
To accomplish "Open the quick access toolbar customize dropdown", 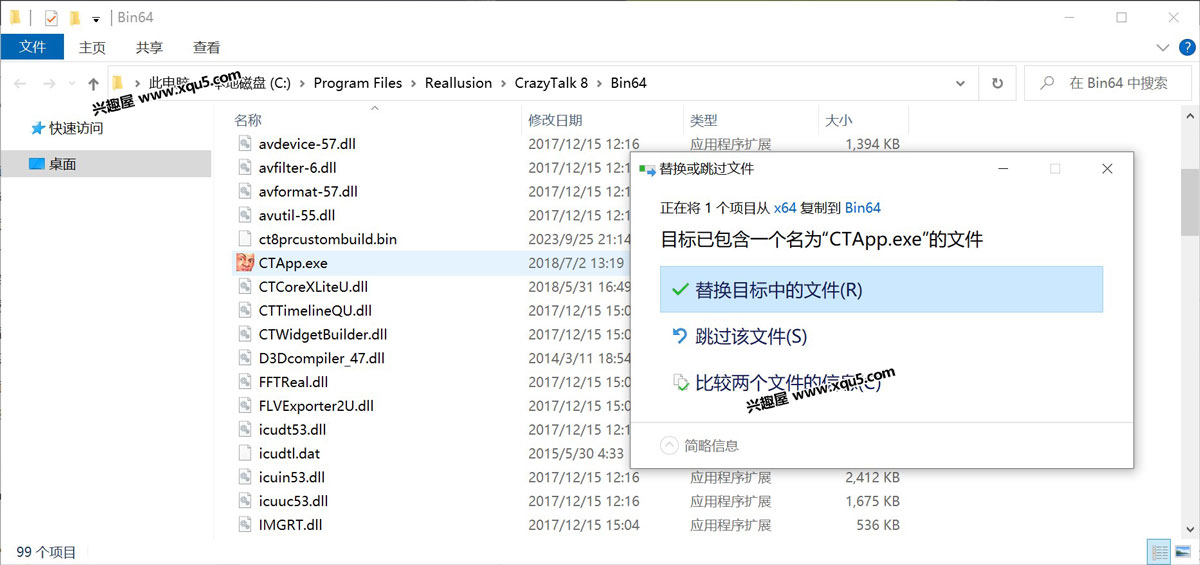I will pos(95,18).
